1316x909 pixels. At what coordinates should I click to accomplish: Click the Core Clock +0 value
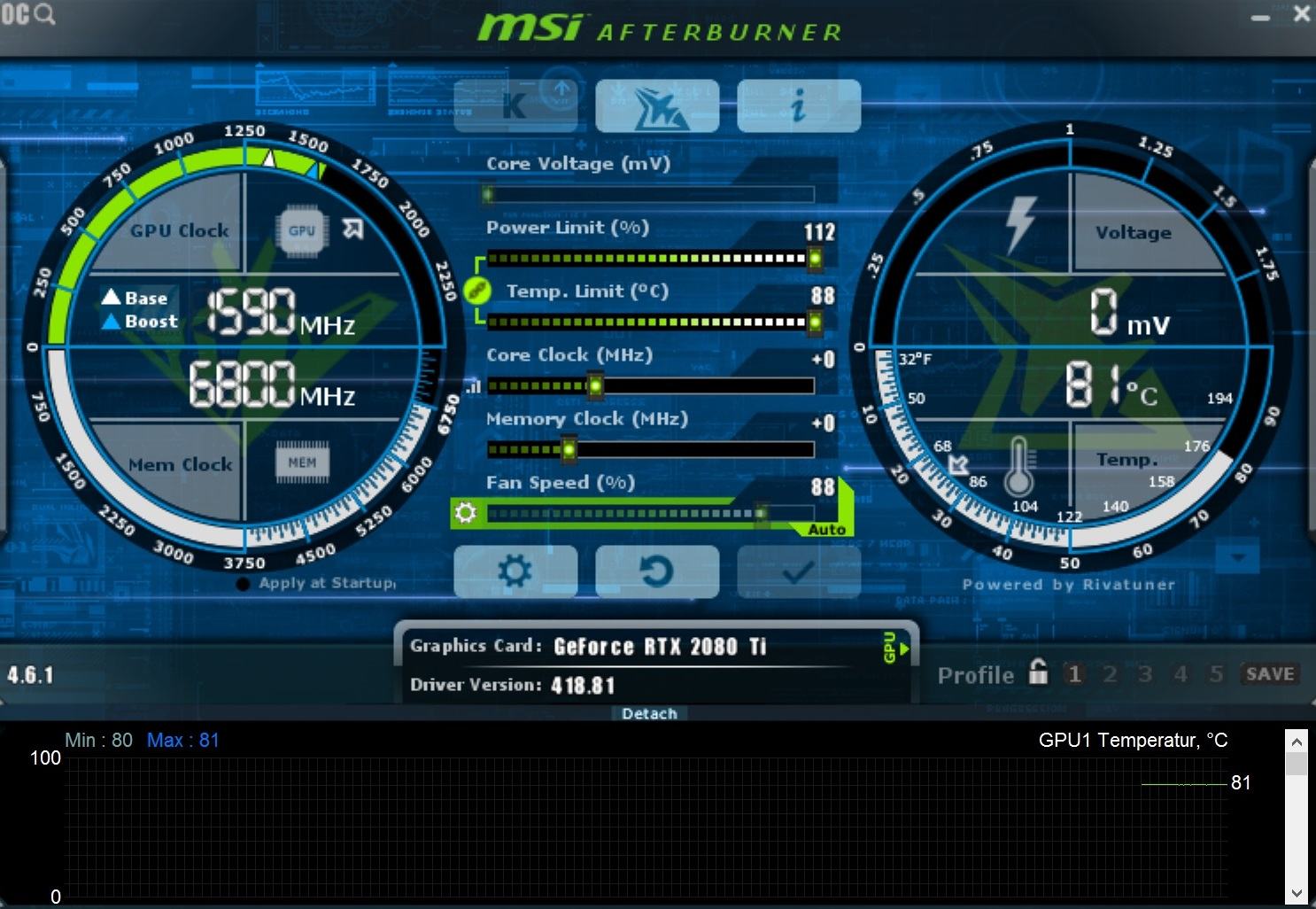pos(823,360)
